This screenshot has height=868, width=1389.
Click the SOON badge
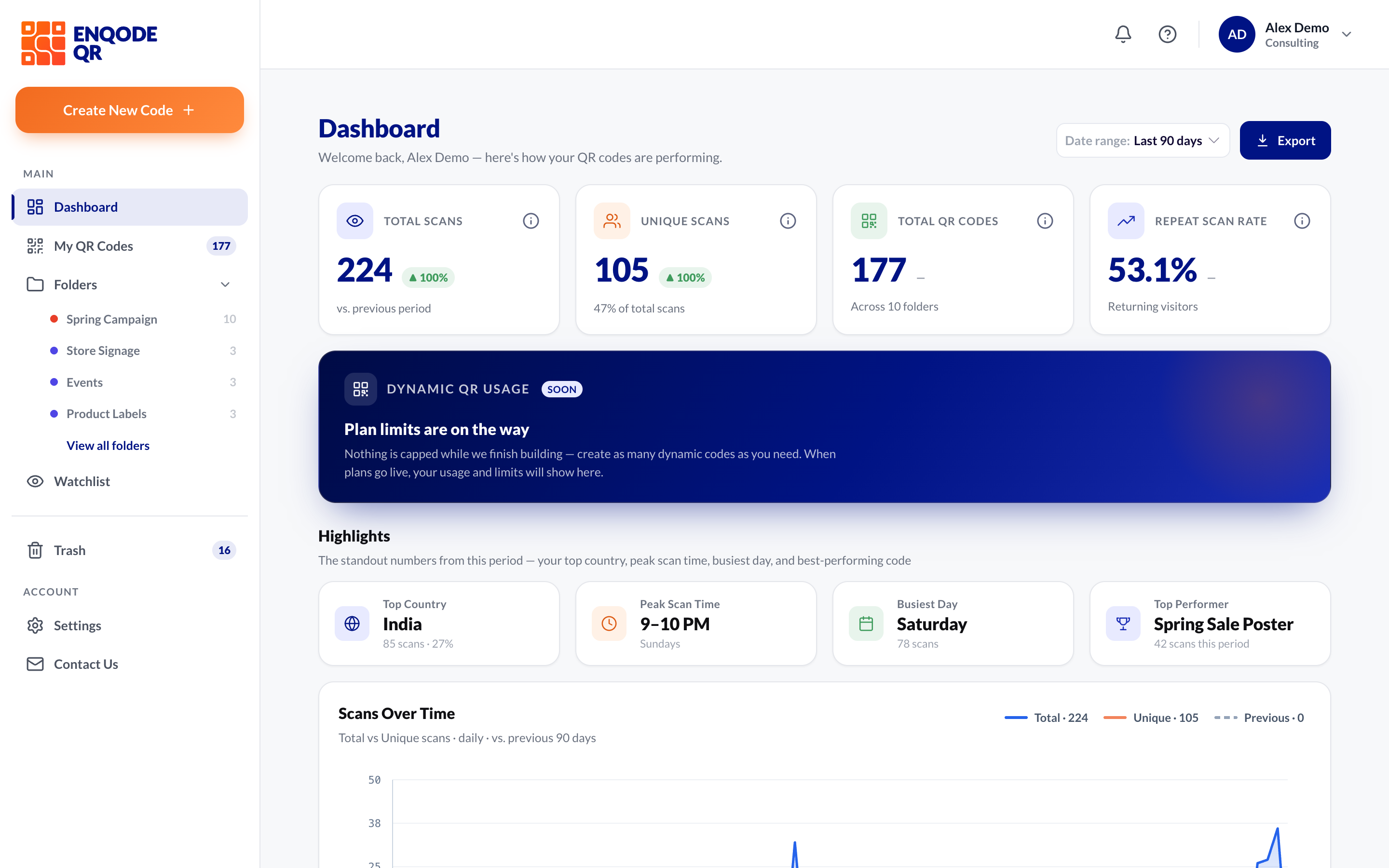(x=561, y=389)
